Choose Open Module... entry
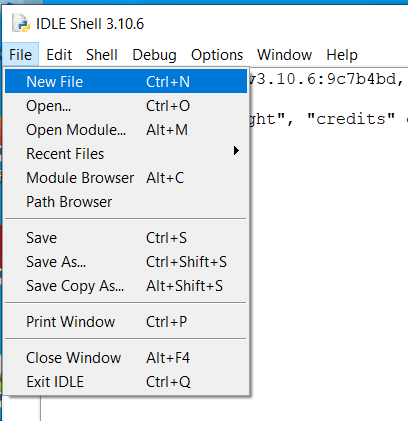The height and width of the screenshot is (421, 408). (x=126, y=130)
